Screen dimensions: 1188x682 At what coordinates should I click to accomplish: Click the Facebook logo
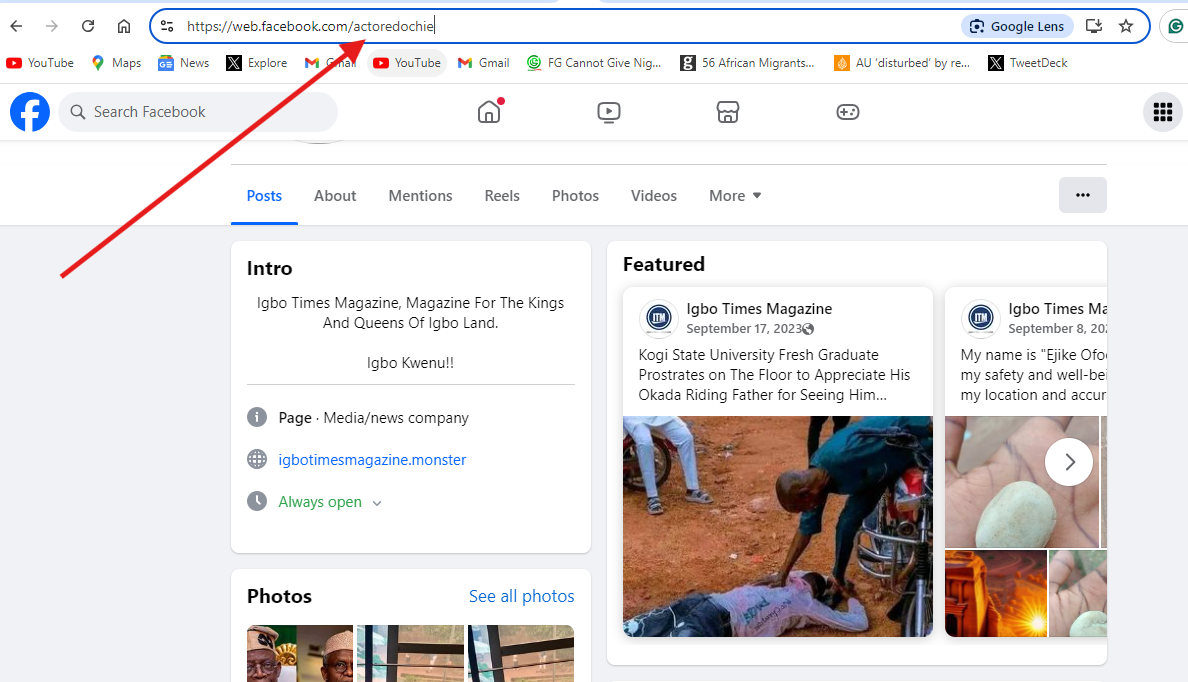point(30,112)
